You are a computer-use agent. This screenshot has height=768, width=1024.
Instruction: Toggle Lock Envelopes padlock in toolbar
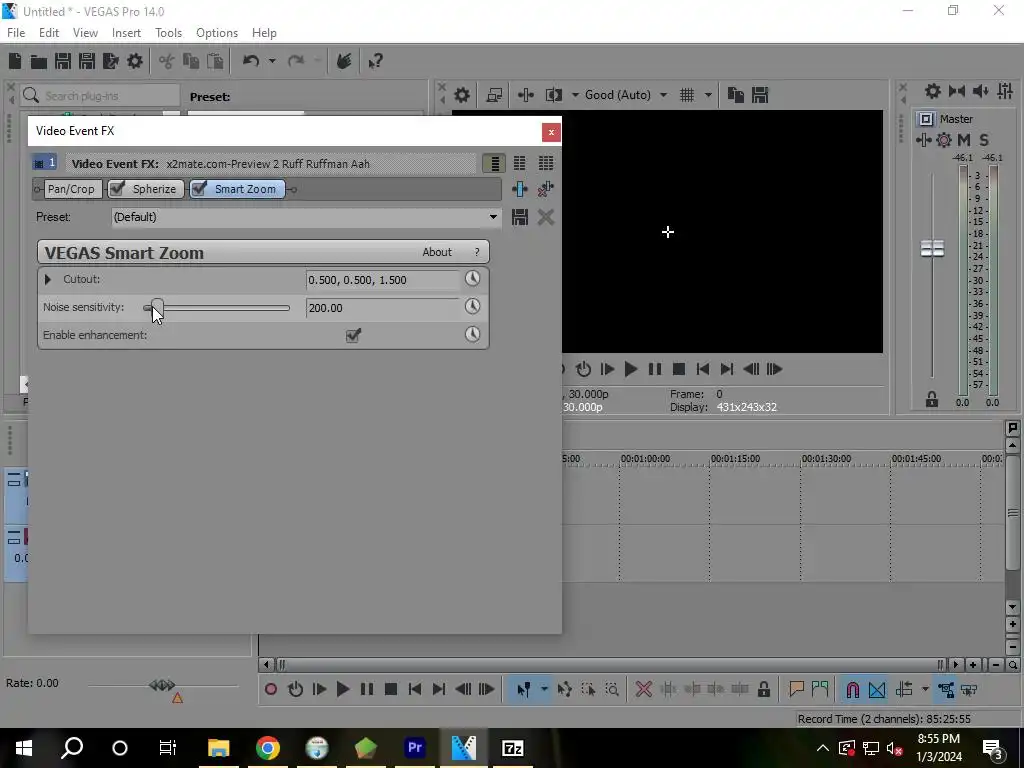[763, 689]
